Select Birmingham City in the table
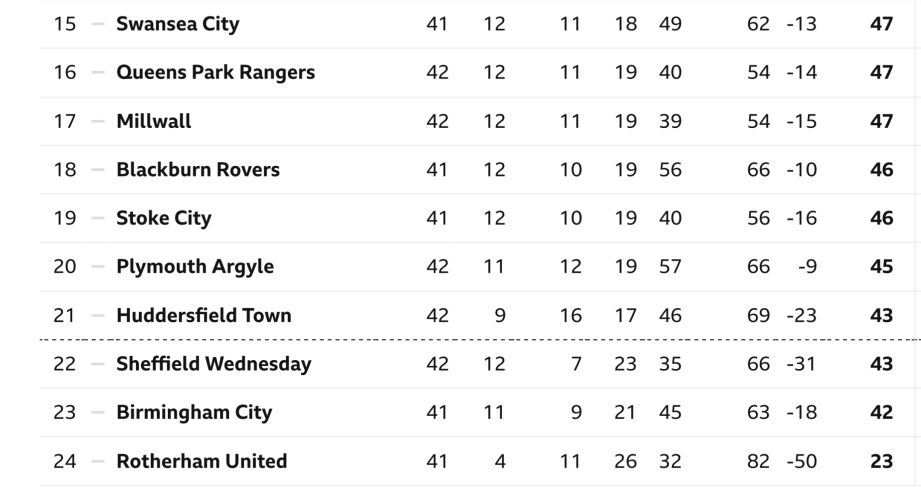 pos(194,413)
